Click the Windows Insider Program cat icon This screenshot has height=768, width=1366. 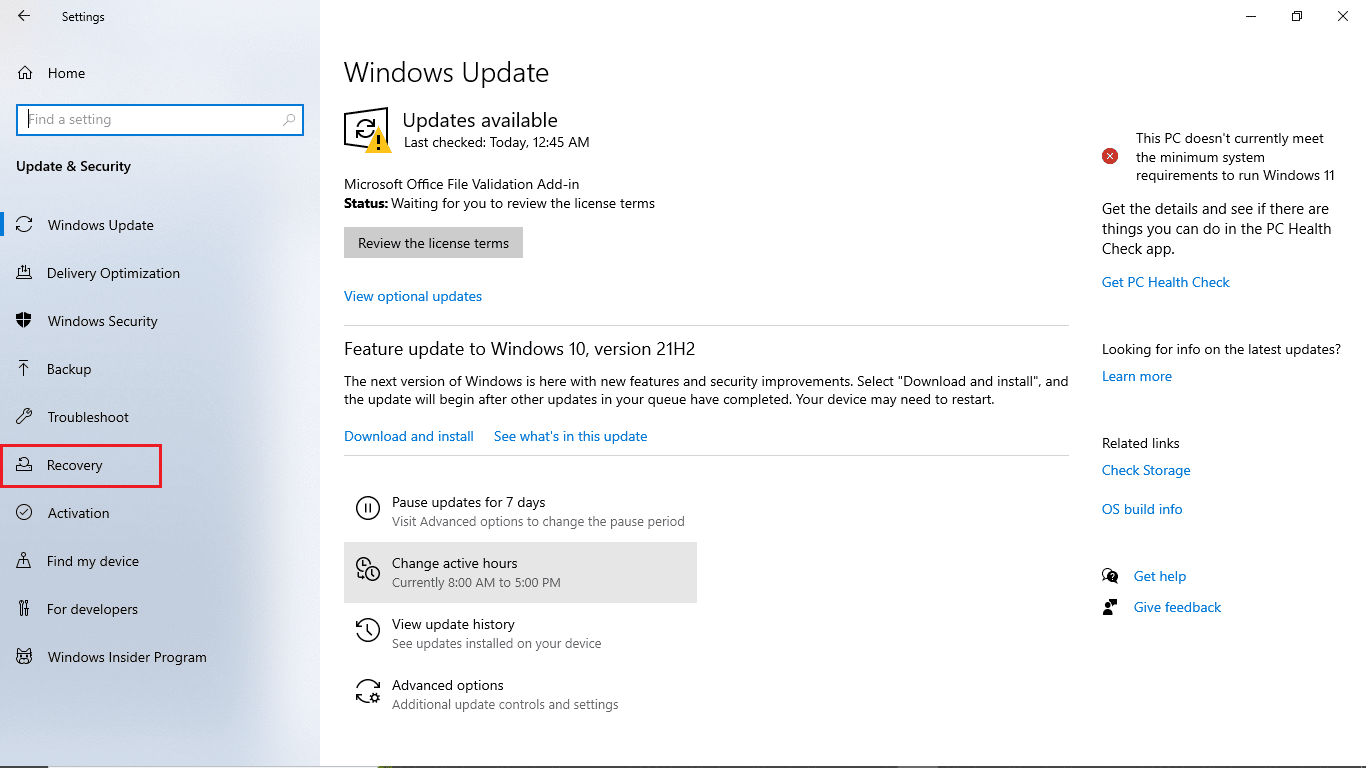[25, 657]
